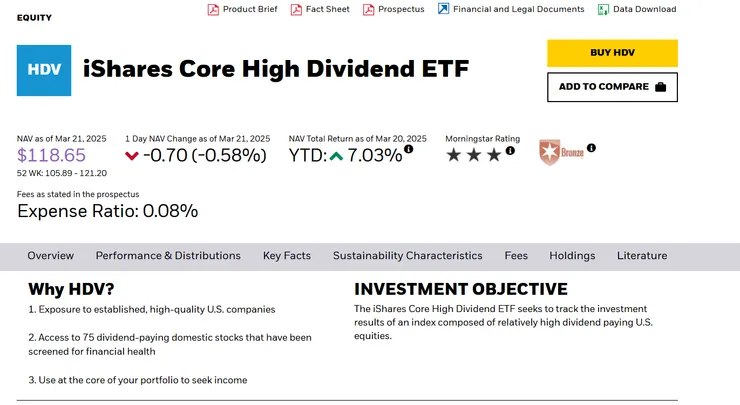Go to the Key Facts tab
This screenshot has width=740, height=405.
(x=287, y=256)
